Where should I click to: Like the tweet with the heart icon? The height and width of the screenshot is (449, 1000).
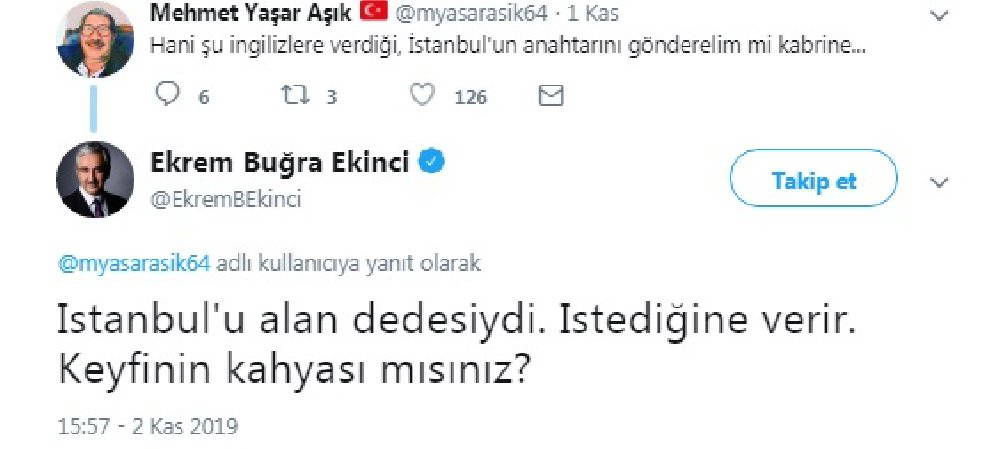point(424,96)
